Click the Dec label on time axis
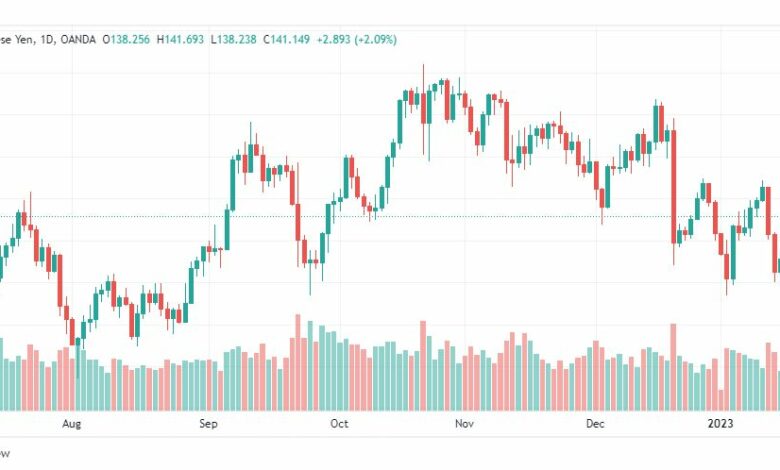 595,424
